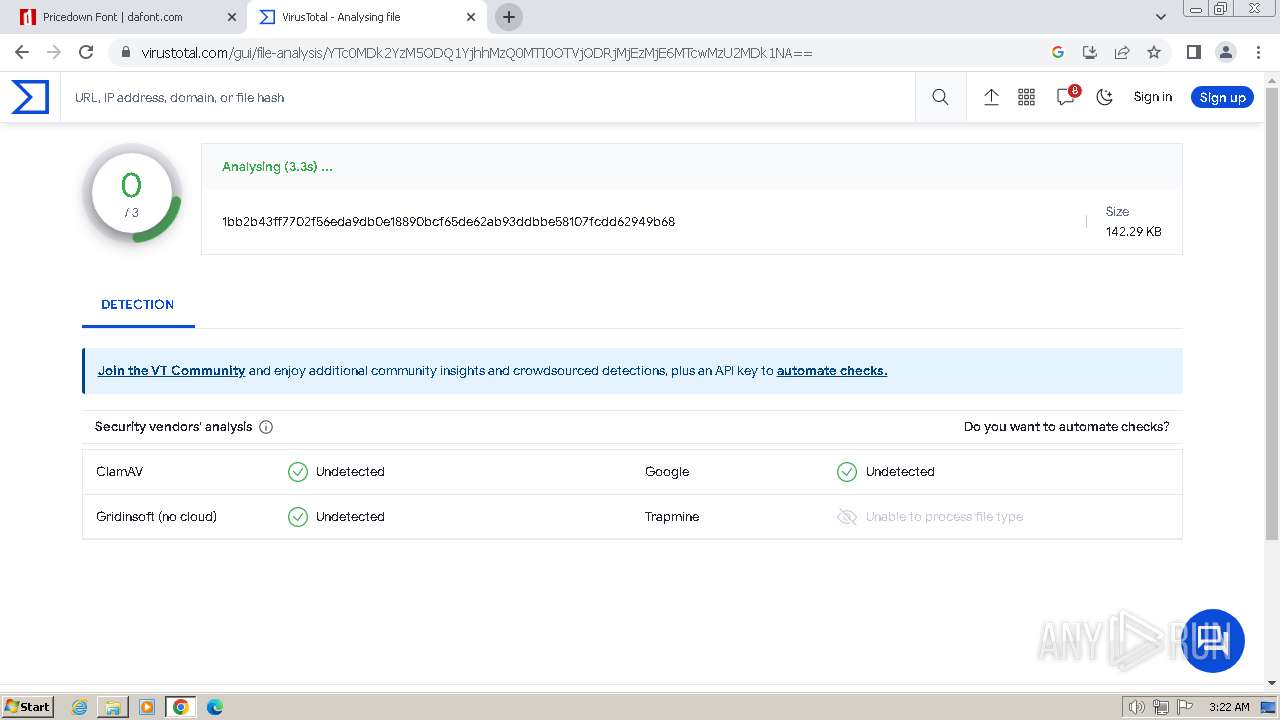Click the VirusTotal logo icon
Viewport: 1280px width, 720px height.
pos(30,97)
